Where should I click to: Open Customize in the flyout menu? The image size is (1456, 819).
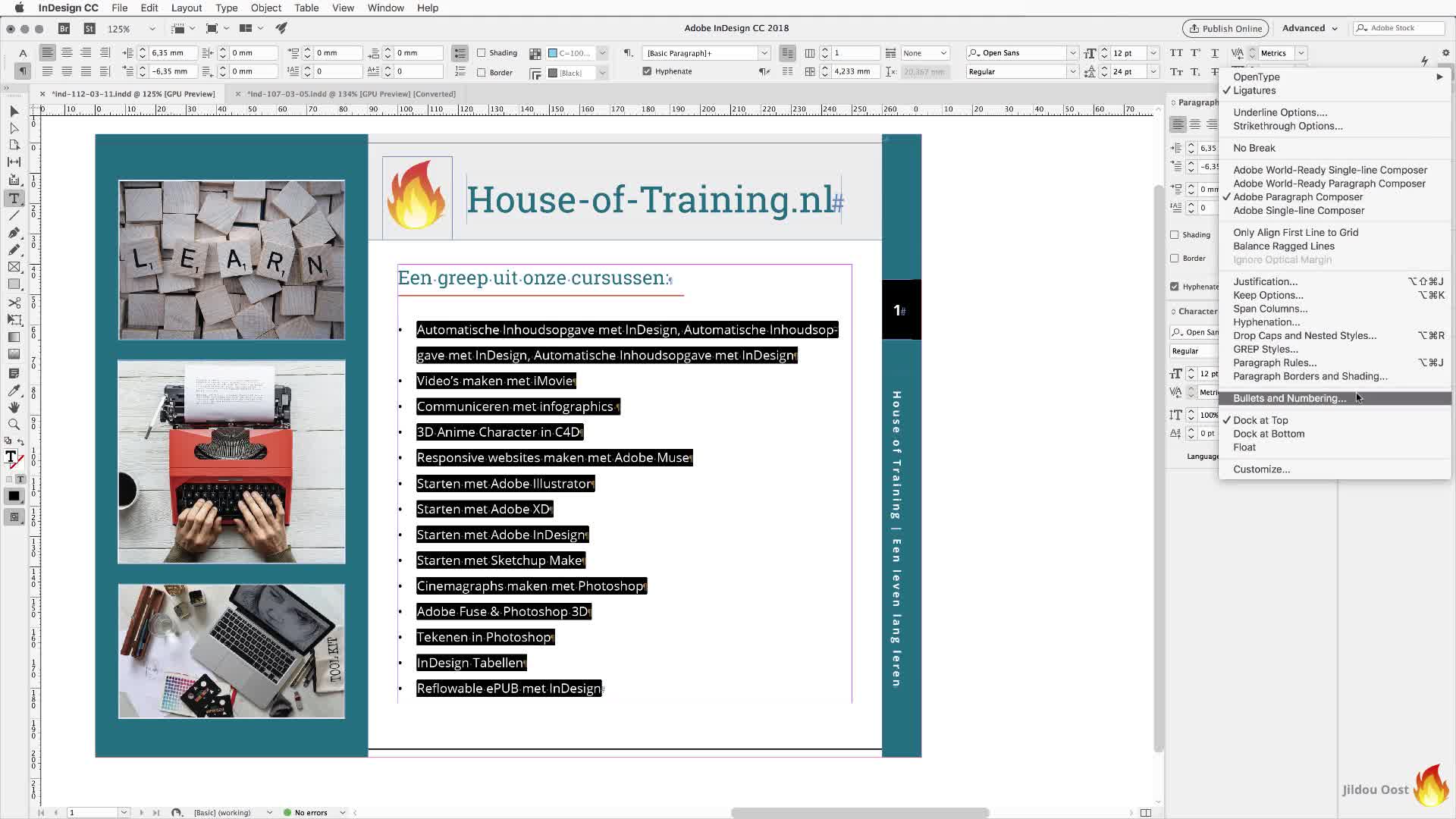pos(1335,469)
